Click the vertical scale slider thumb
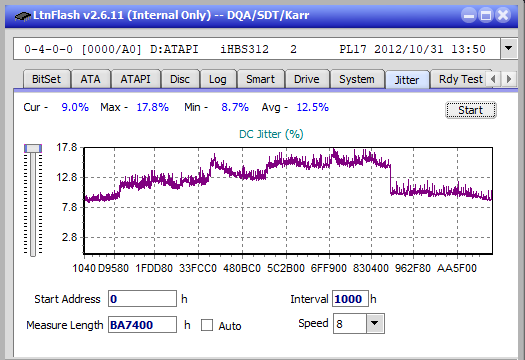 (x=33, y=148)
